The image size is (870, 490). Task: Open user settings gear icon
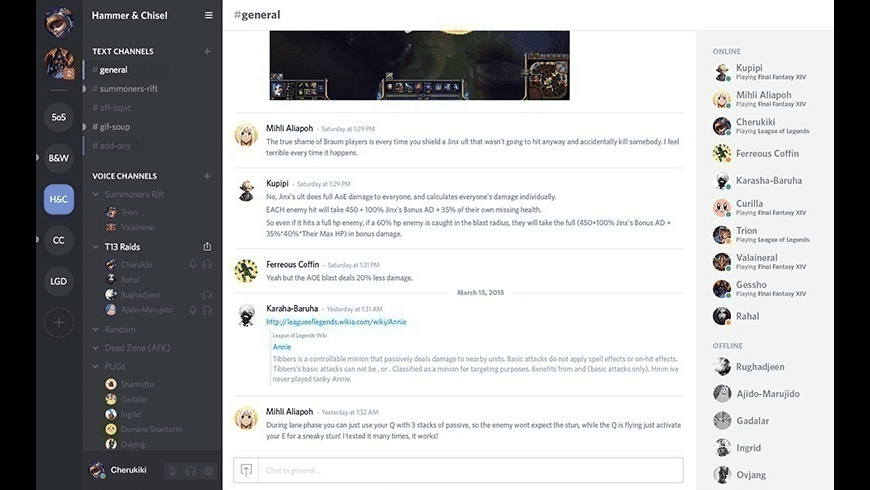209,471
